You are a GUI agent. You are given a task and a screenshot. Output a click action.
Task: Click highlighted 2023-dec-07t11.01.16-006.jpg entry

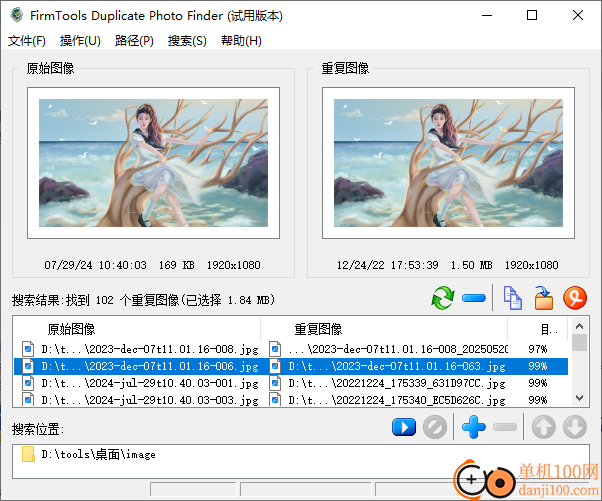(150, 366)
